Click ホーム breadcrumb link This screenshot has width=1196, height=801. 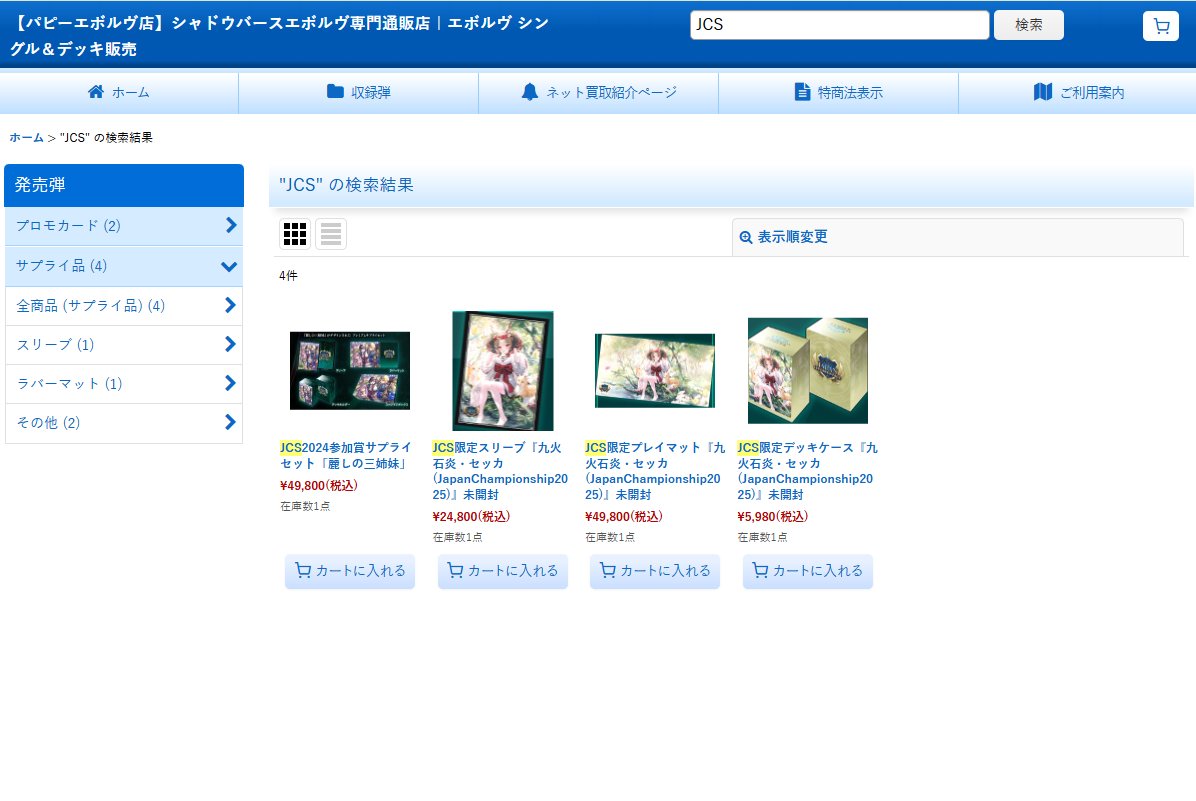(x=27, y=137)
